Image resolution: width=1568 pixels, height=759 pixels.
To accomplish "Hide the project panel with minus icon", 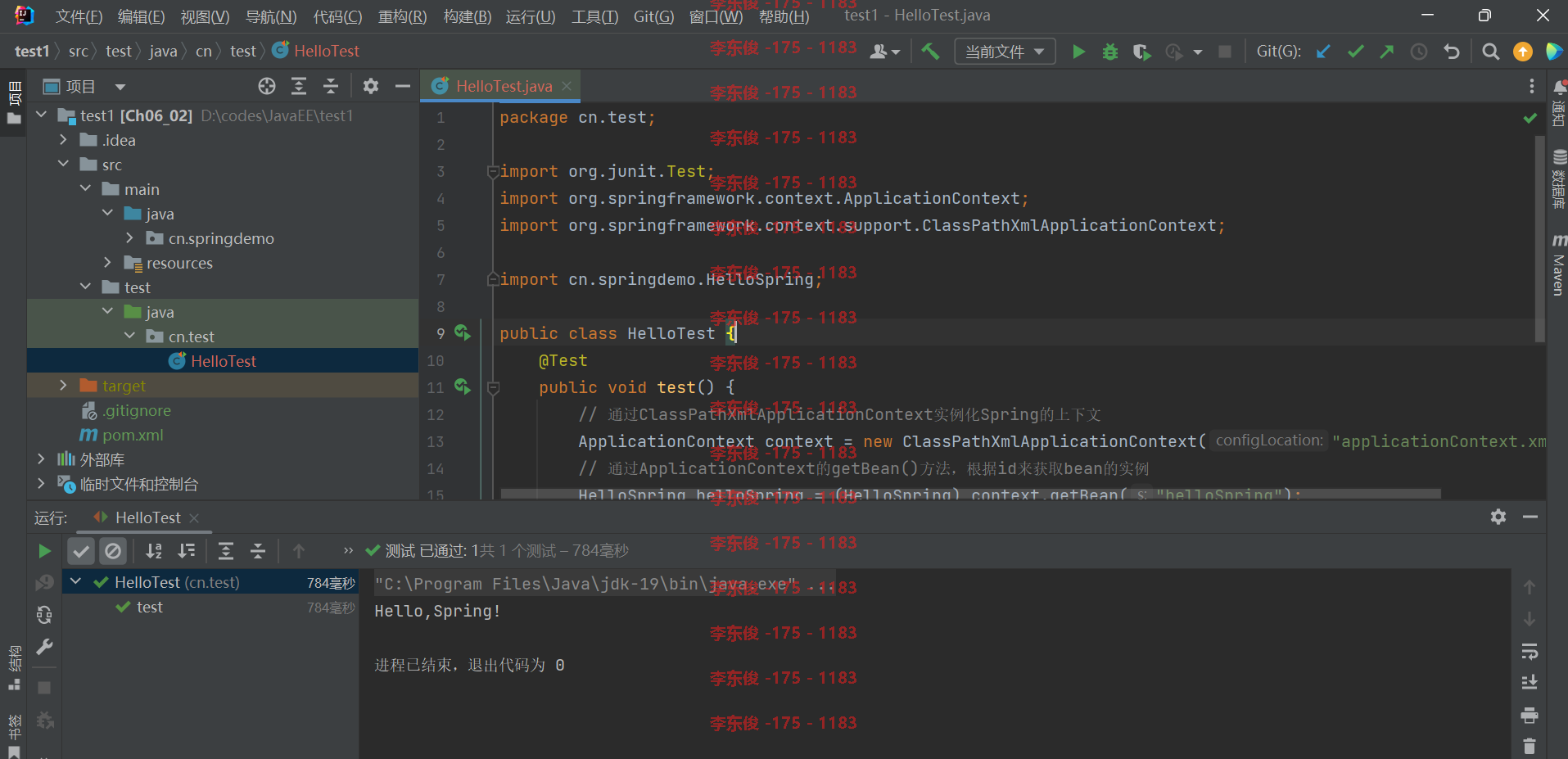I will click(402, 86).
